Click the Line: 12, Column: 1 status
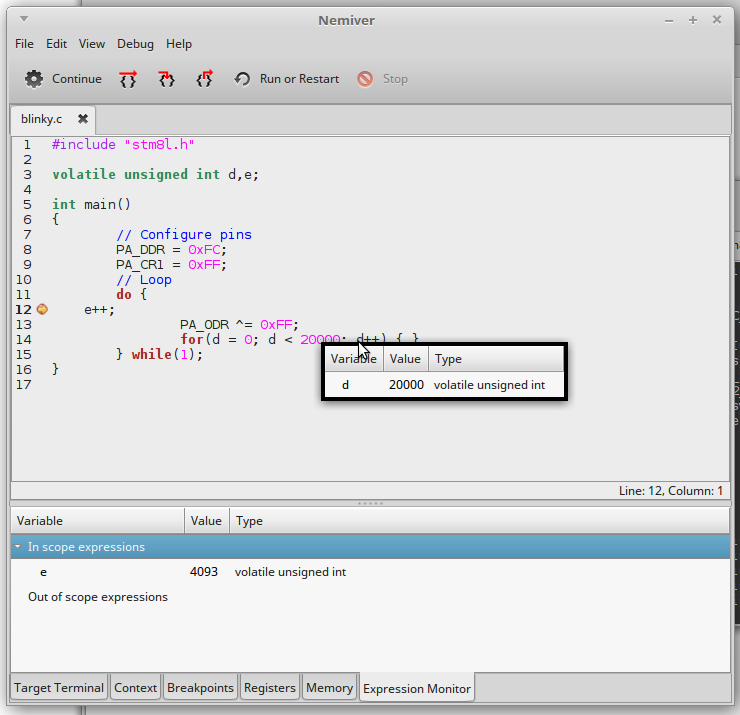 pyautogui.click(x=671, y=491)
